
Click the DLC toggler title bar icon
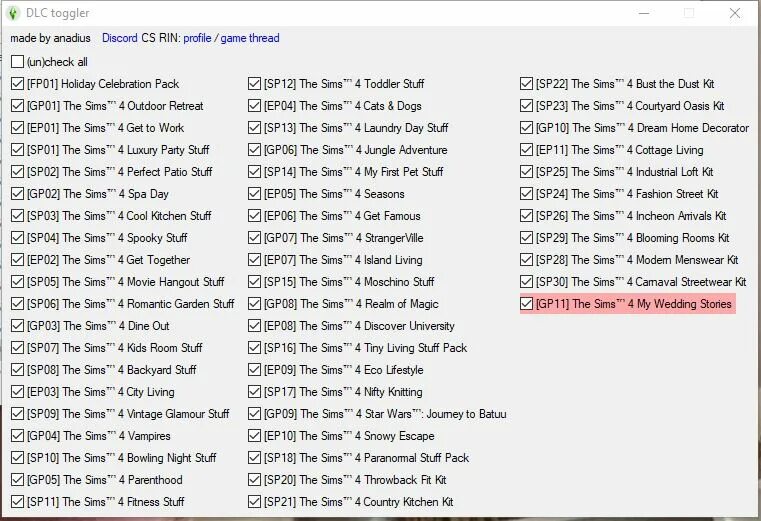tap(13, 13)
